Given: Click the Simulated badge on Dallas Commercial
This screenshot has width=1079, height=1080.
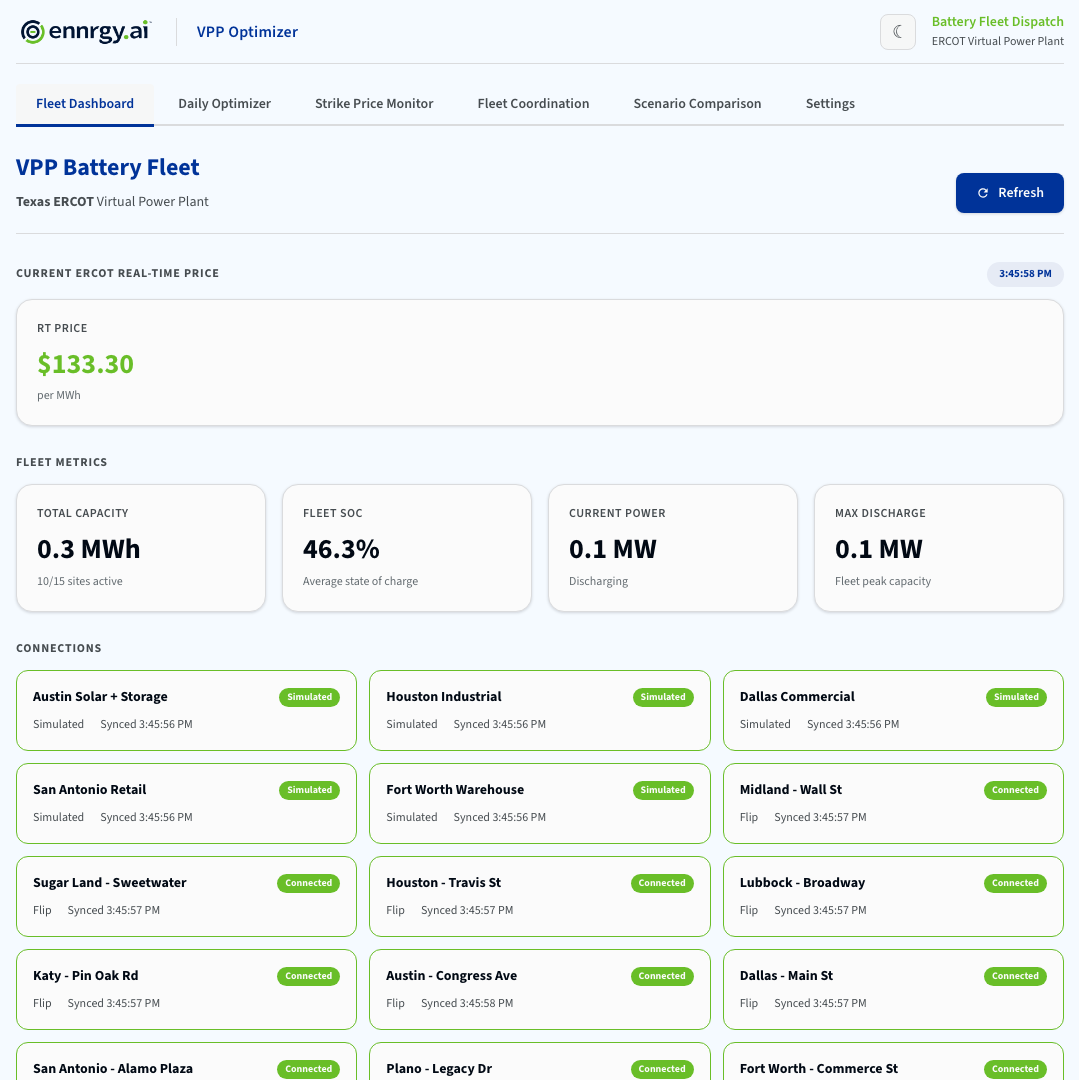Looking at the screenshot, I should point(1016,697).
